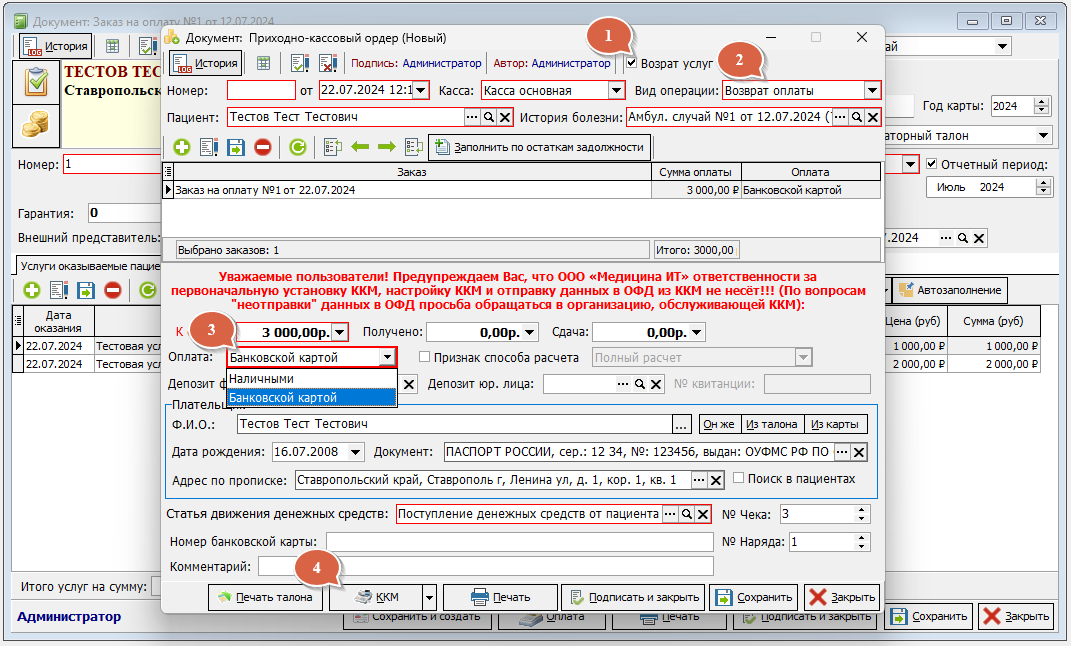Open the ККМ button dropdown arrow
The height and width of the screenshot is (646, 1071).
(429, 598)
